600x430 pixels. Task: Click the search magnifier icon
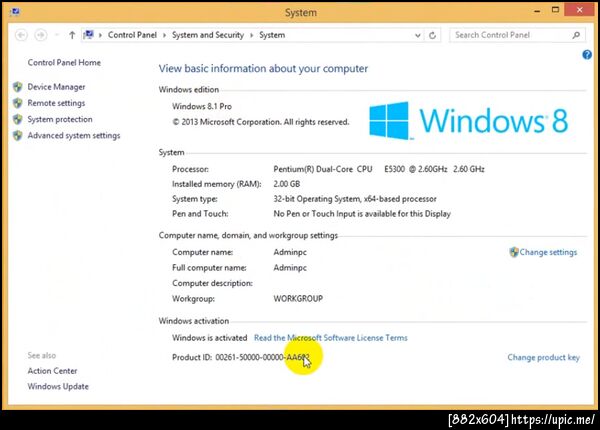[576, 35]
